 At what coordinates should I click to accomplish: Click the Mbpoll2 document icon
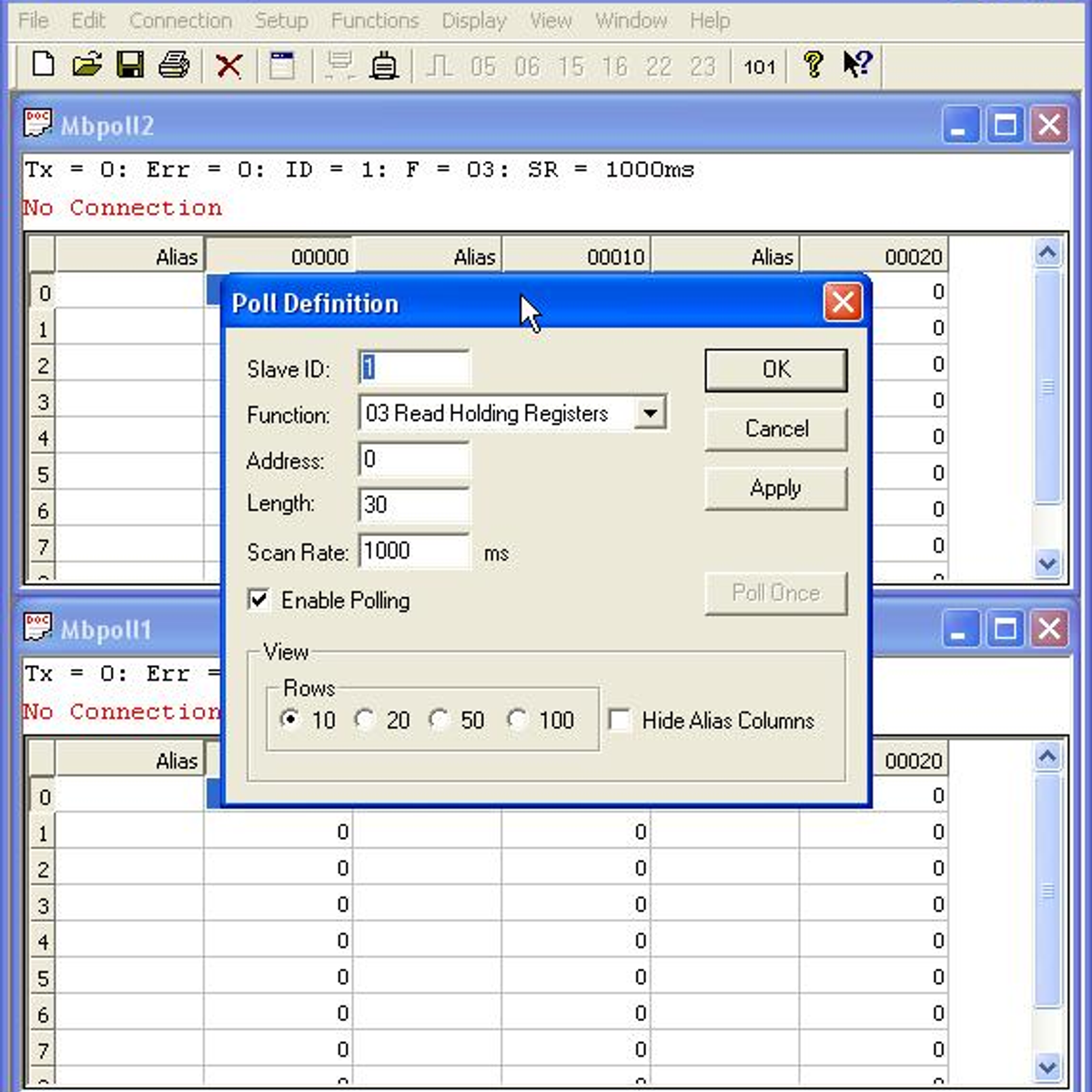pyautogui.click(x=38, y=124)
